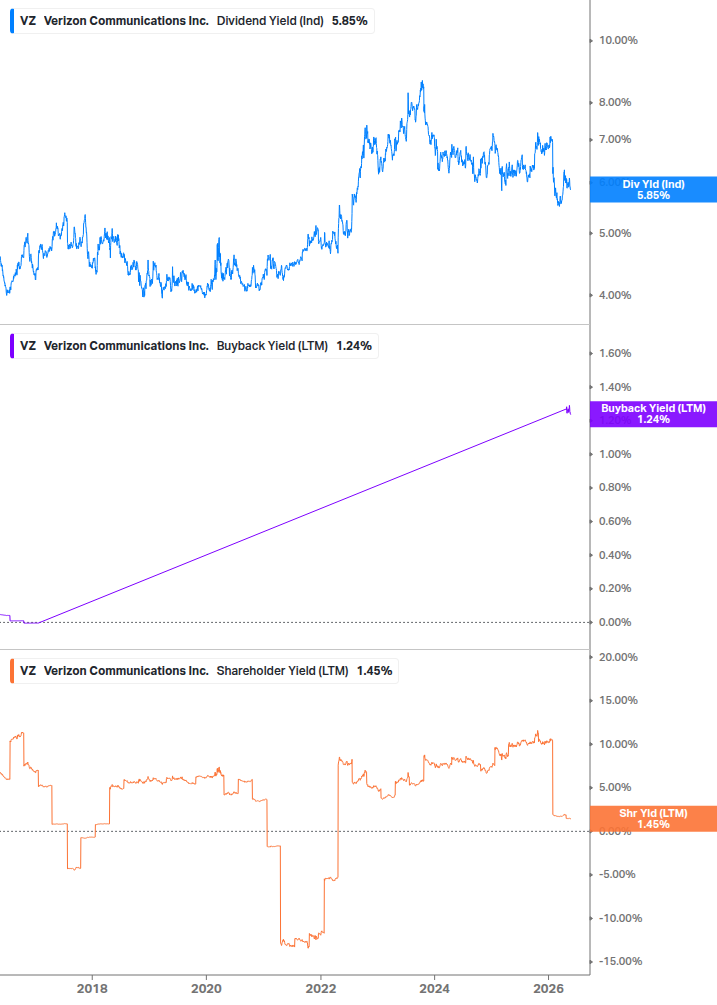Click the 0.60% tick on the buyback yield axis

[x=615, y=522]
